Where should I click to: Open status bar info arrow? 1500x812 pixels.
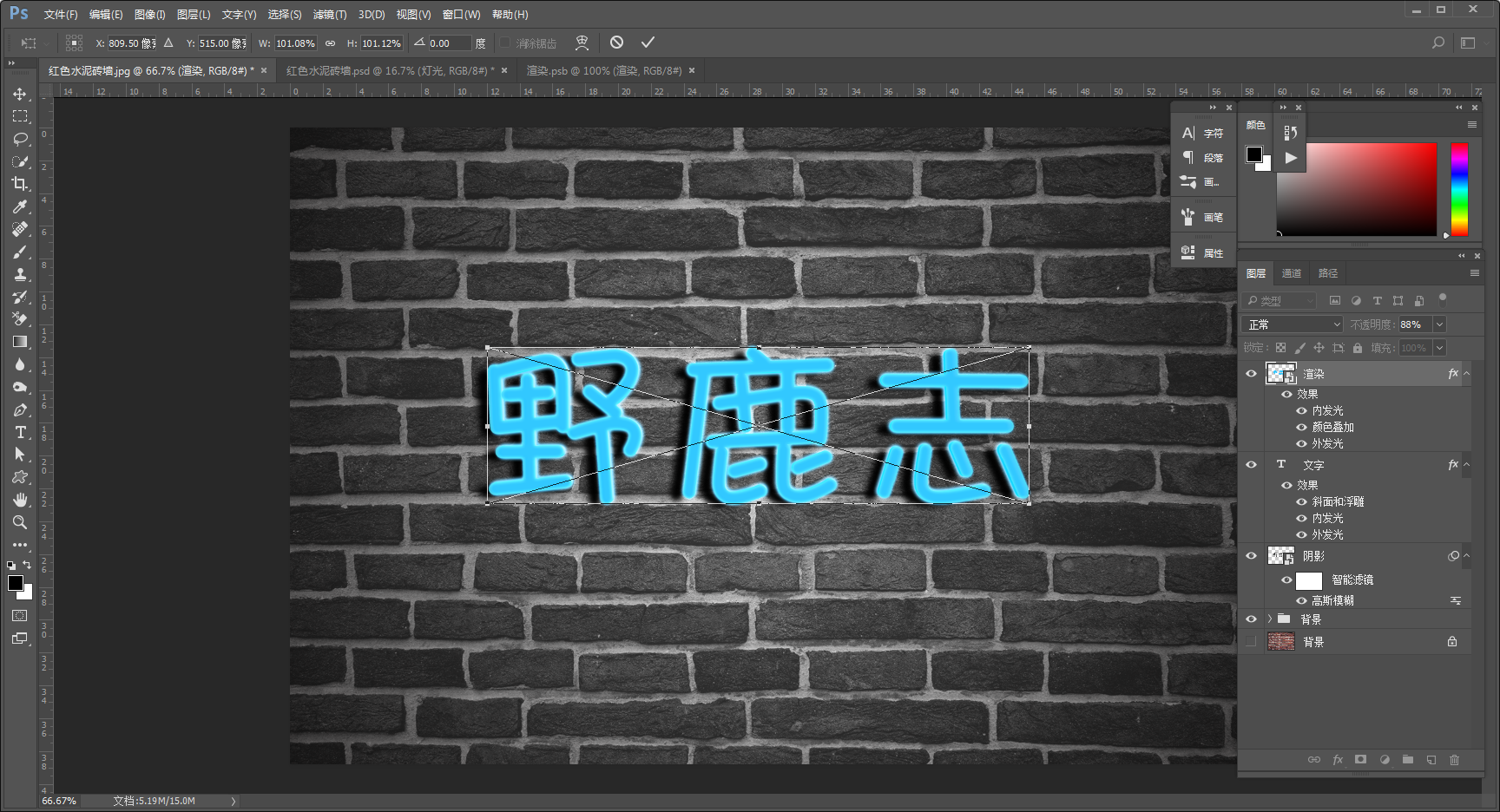click(x=233, y=801)
